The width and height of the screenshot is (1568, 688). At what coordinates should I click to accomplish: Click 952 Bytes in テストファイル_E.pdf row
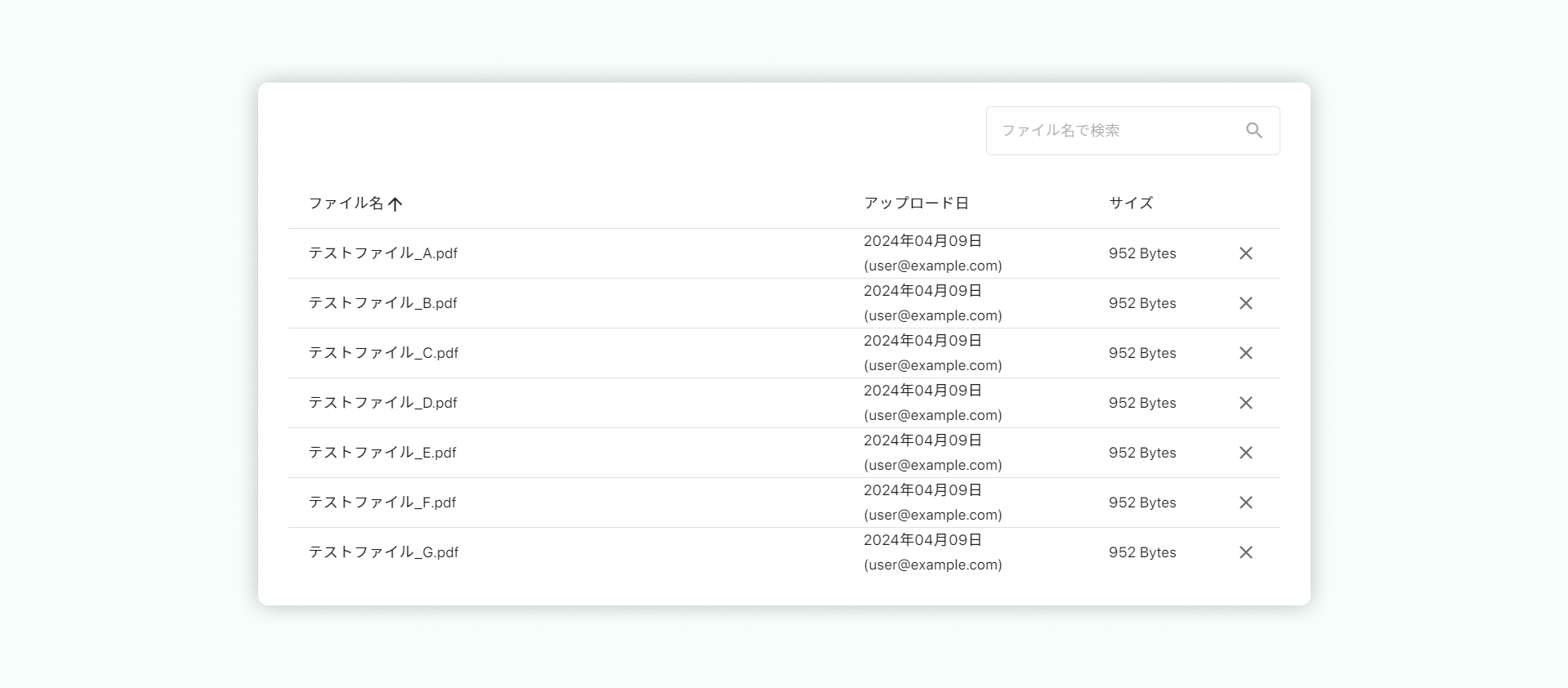tap(1142, 453)
